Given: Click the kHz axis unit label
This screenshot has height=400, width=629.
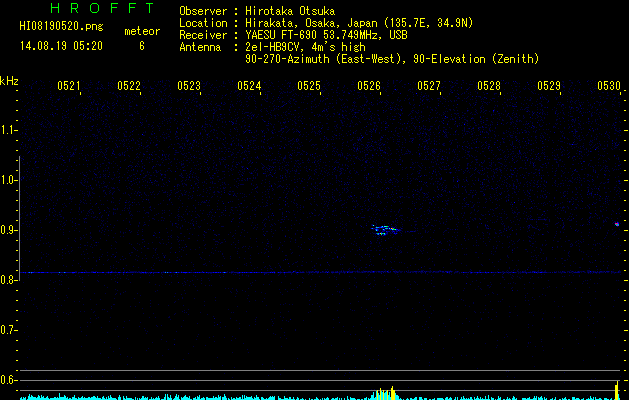Looking at the screenshot, I should [x=9, y=81].
